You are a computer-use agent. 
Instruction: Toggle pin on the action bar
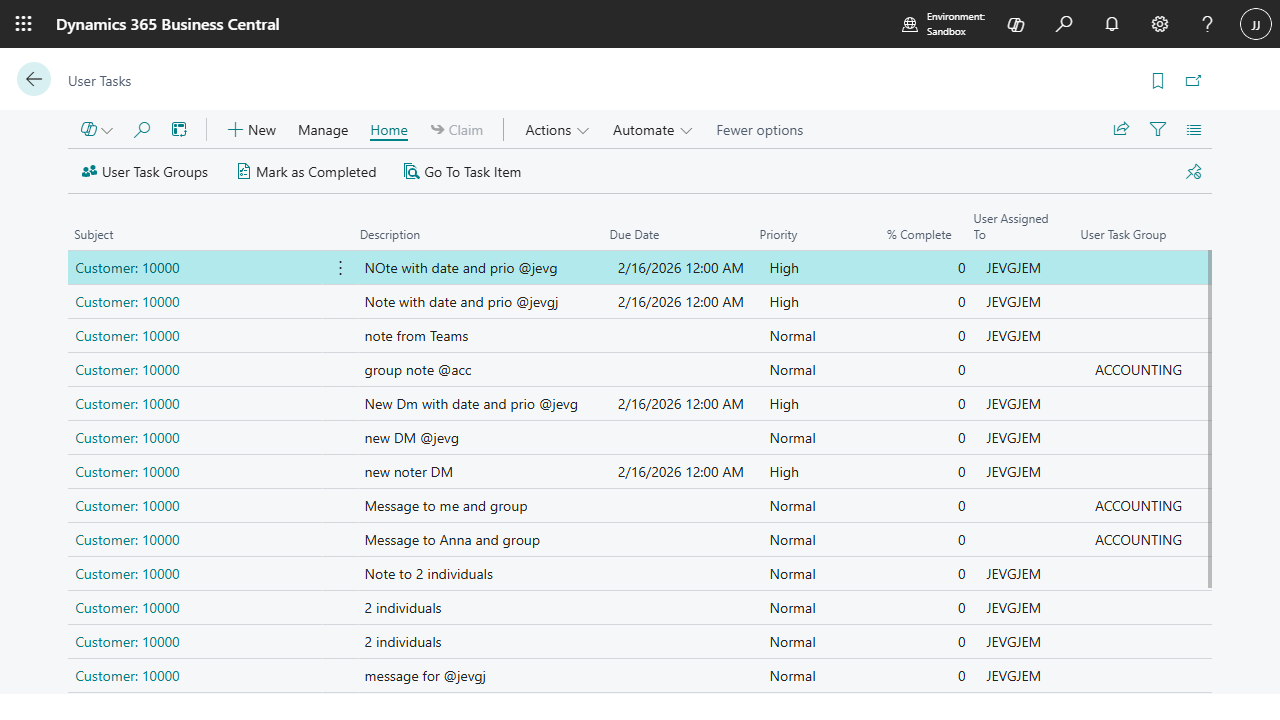click(x=1193, y=172)
